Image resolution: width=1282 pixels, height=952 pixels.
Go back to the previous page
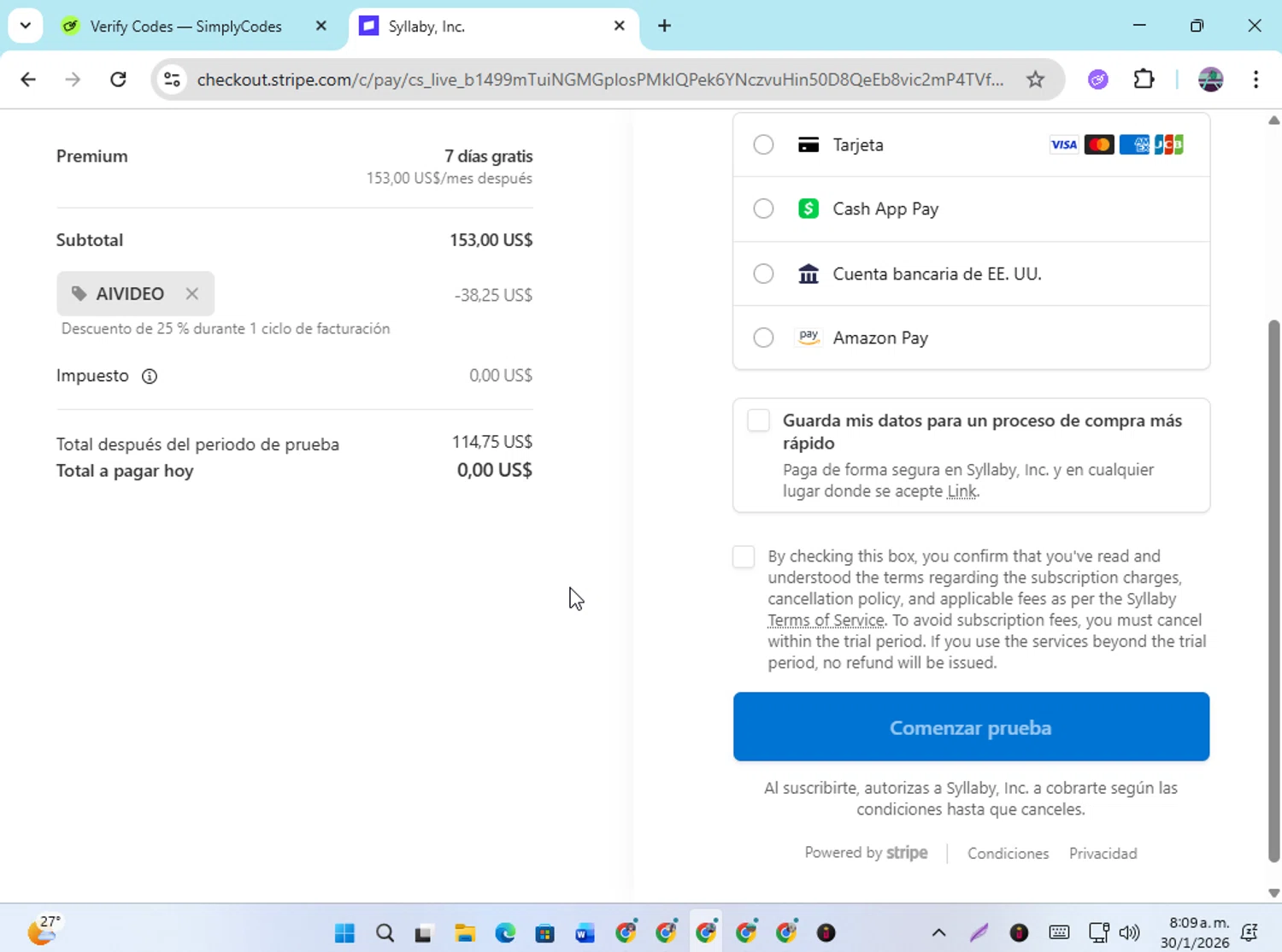28,79
